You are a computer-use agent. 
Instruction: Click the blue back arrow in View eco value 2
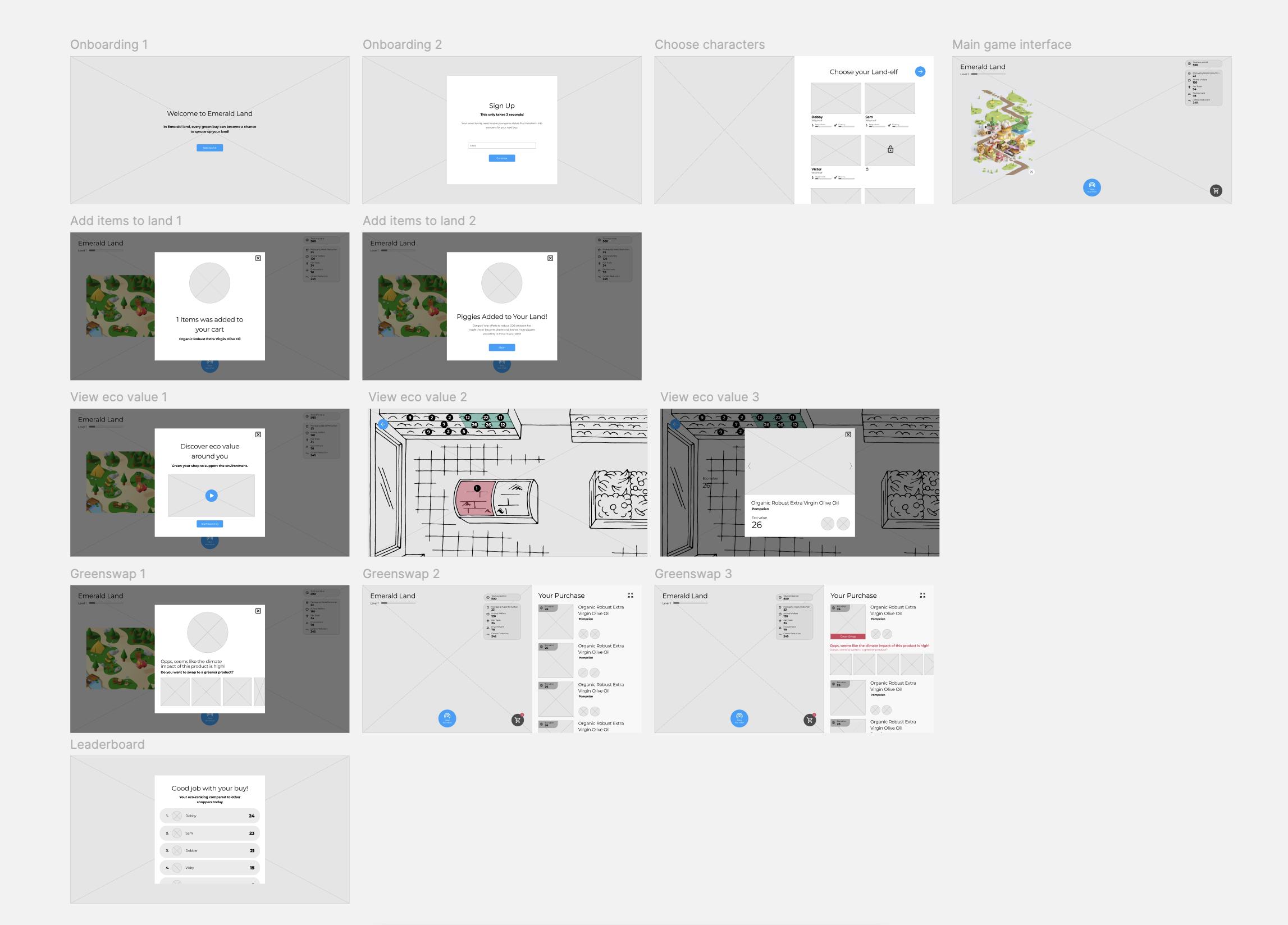tap(383, 424)
